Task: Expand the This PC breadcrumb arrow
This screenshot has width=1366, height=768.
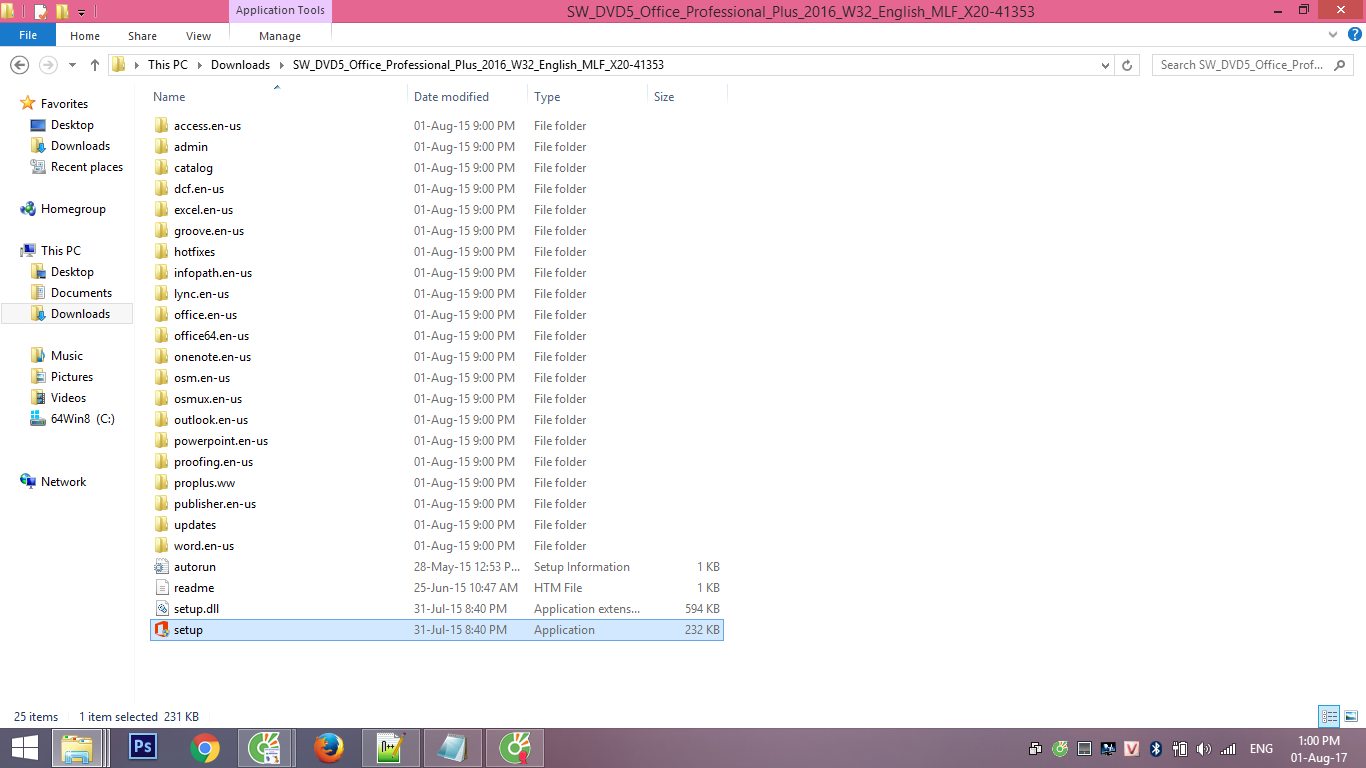Action: (x=199, y=65)
